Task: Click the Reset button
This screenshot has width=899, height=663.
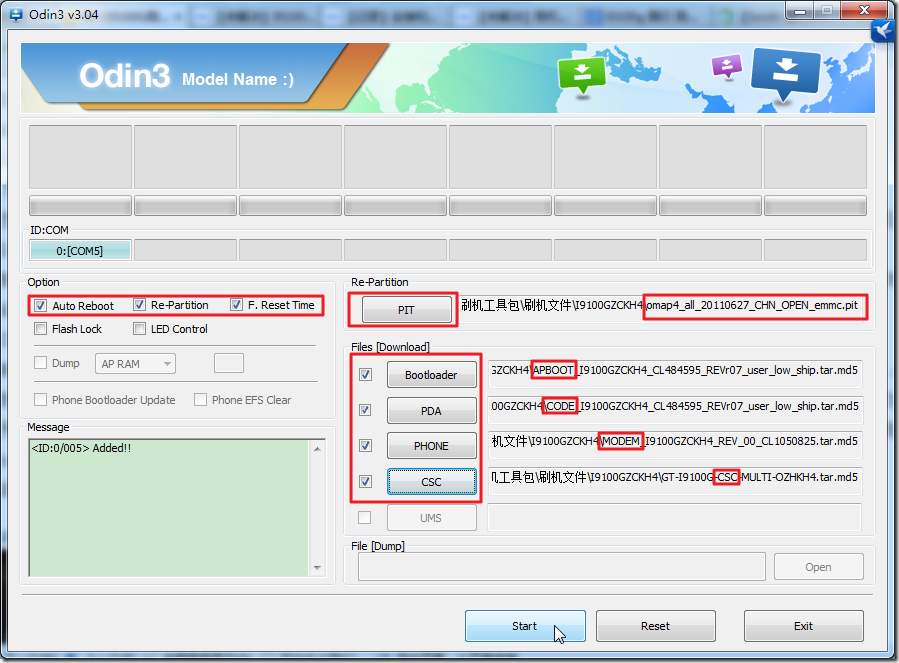Action: tap(655, 626)
